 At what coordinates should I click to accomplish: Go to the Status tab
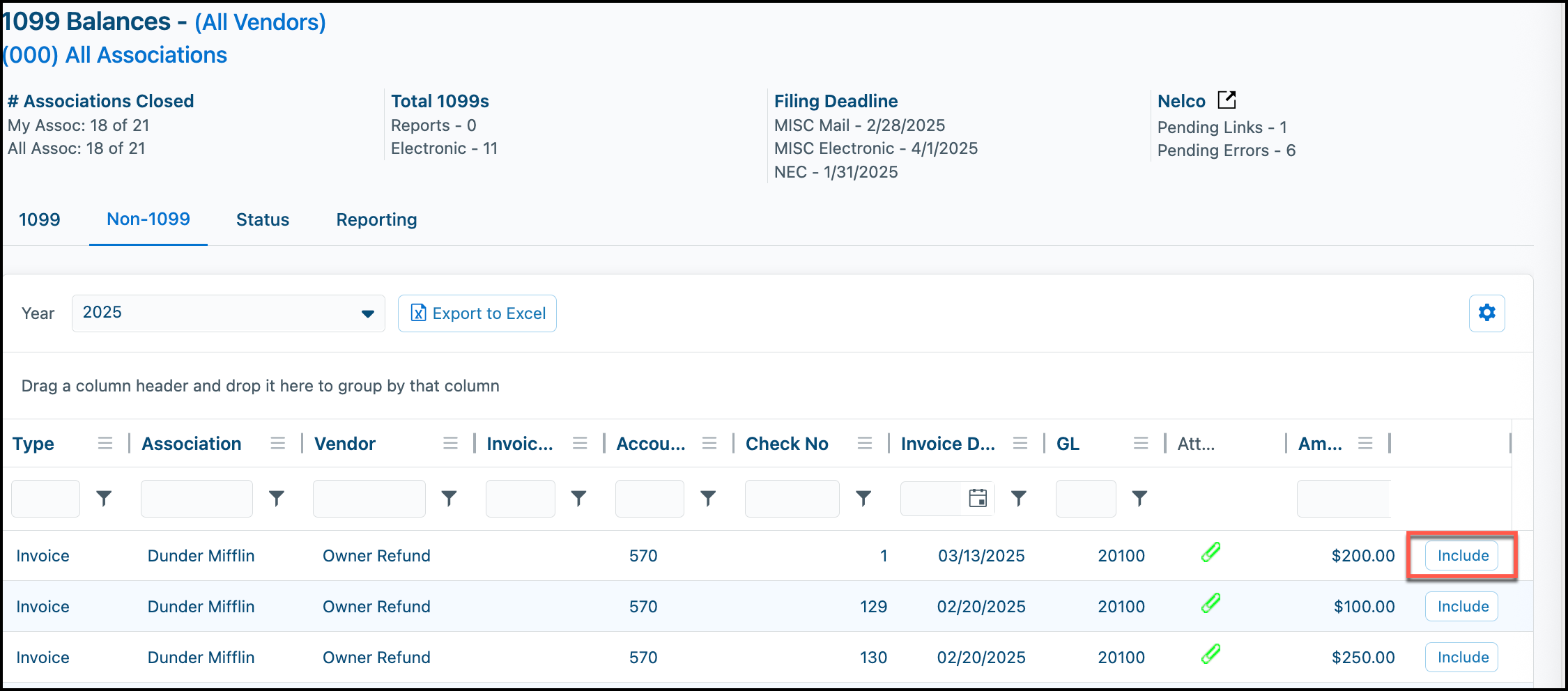[x=263, y=219]
